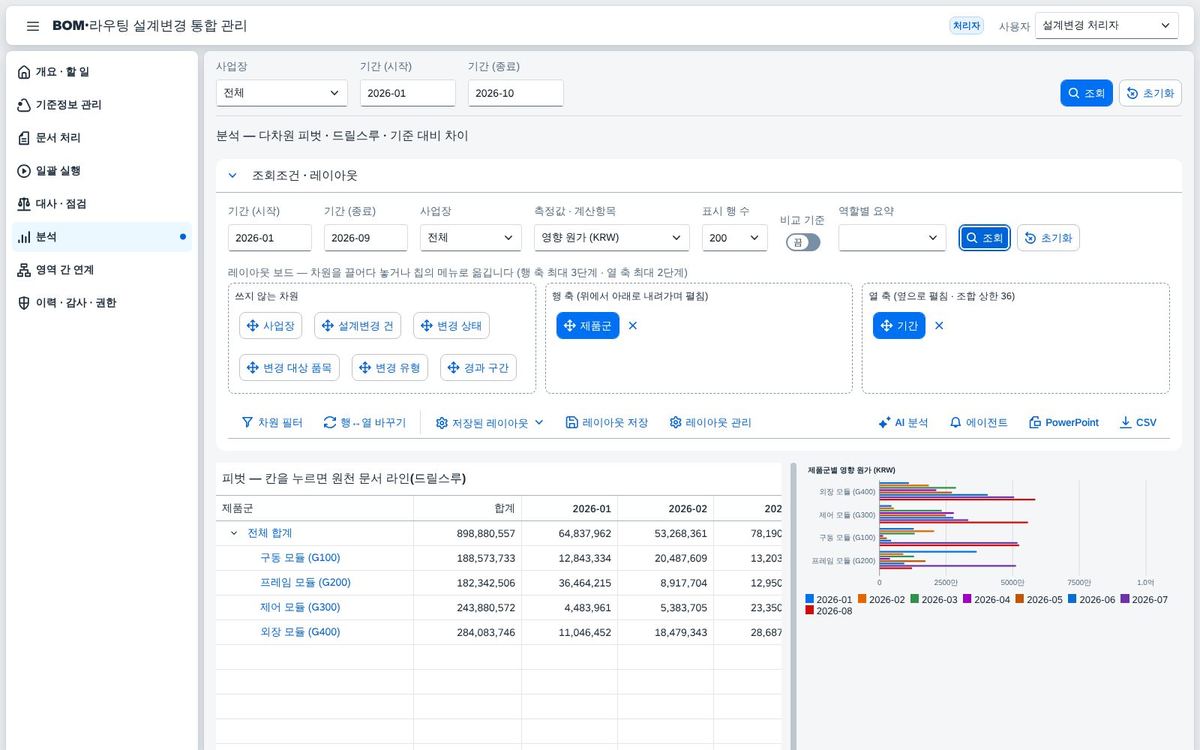Click top 기간 (종료) field showing 2026-10
This screenshot has width=1200, height=750.
click(x=516, y=93)
